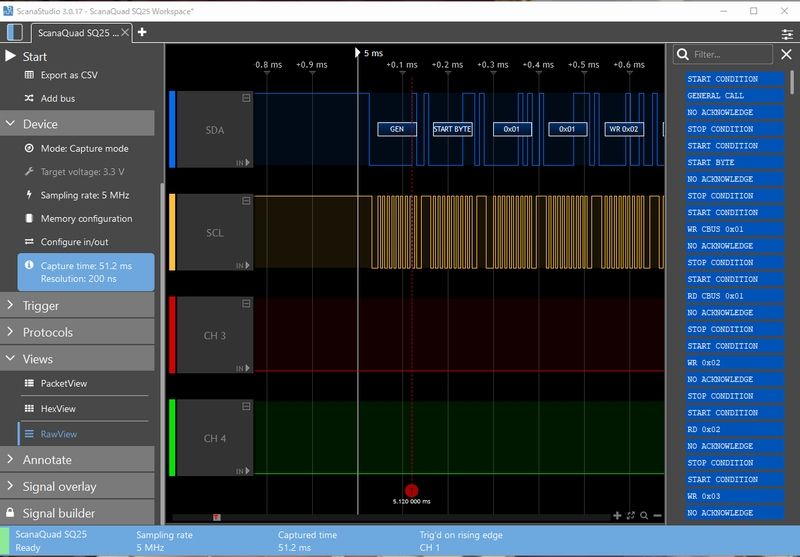Click the search magnifier in filter panel
Viewport: 800px width, 557px height.
(683, 54)
